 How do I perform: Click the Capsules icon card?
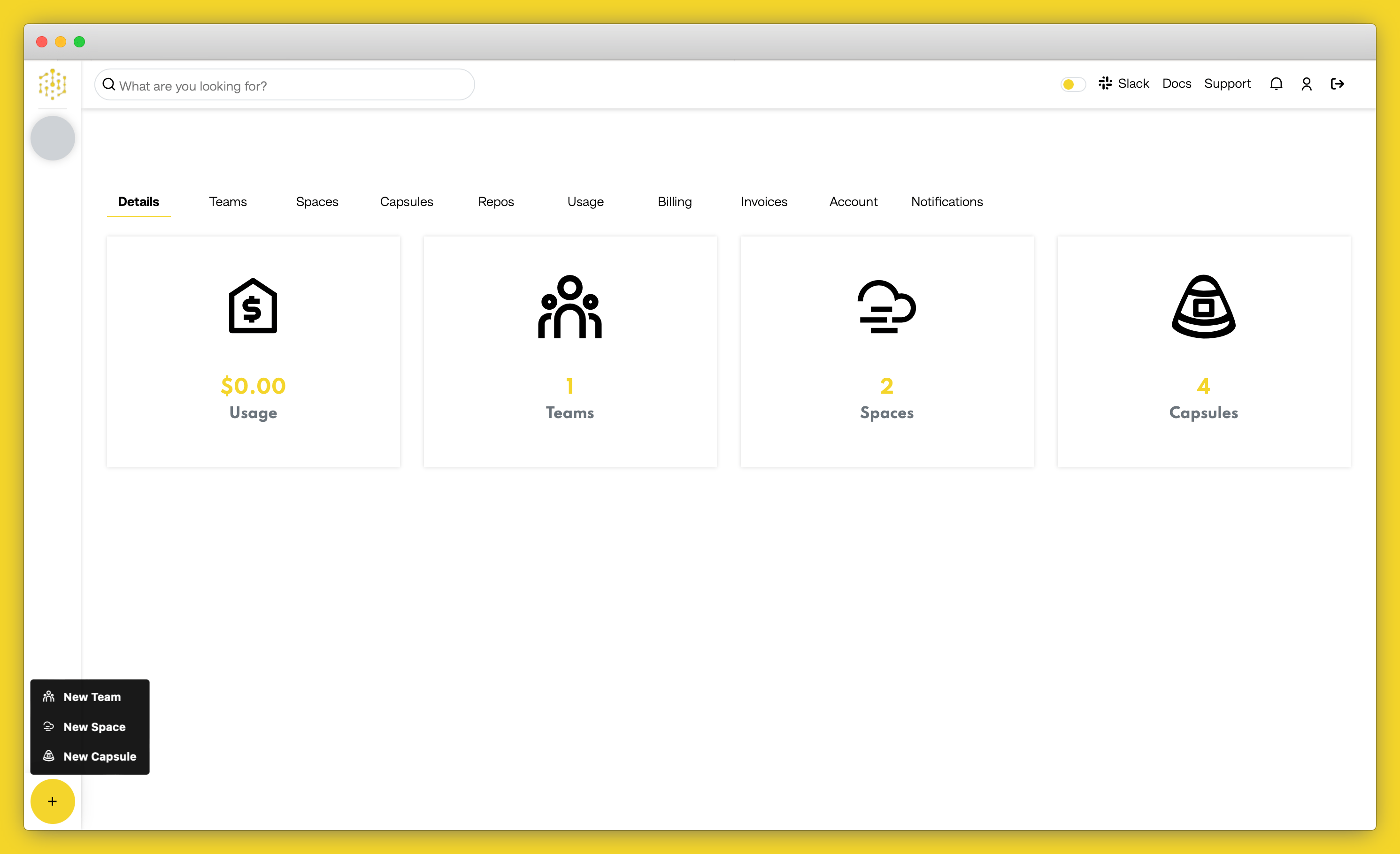(x=1204, y=350)
